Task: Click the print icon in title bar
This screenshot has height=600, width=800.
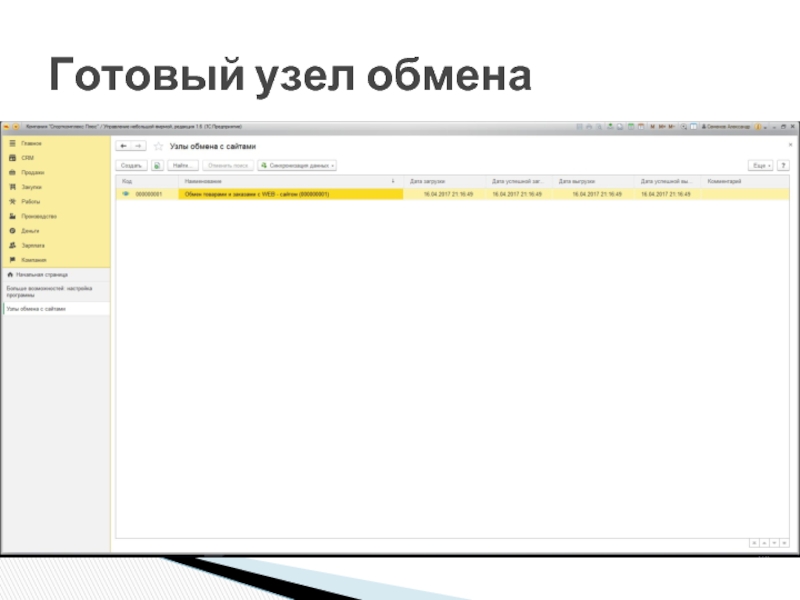Action: pos(589,127)
